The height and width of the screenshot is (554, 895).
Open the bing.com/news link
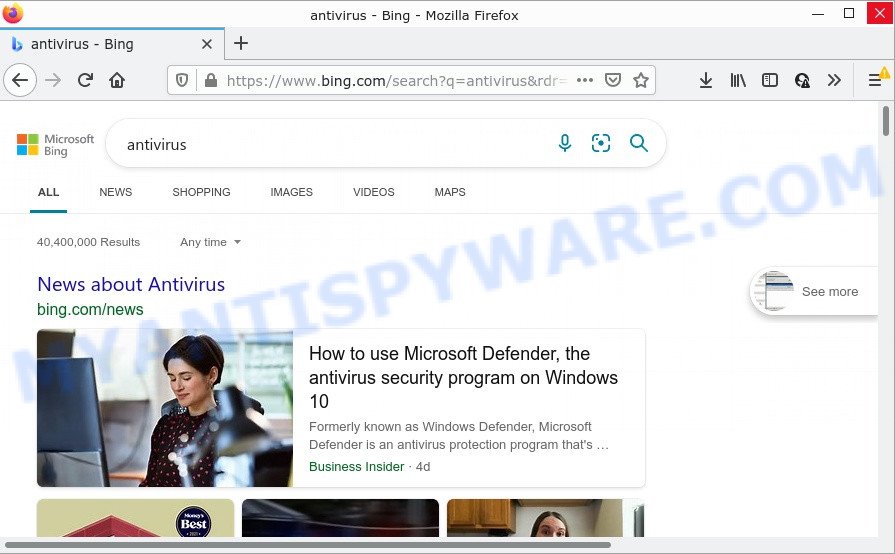click(x=90, y=310)
